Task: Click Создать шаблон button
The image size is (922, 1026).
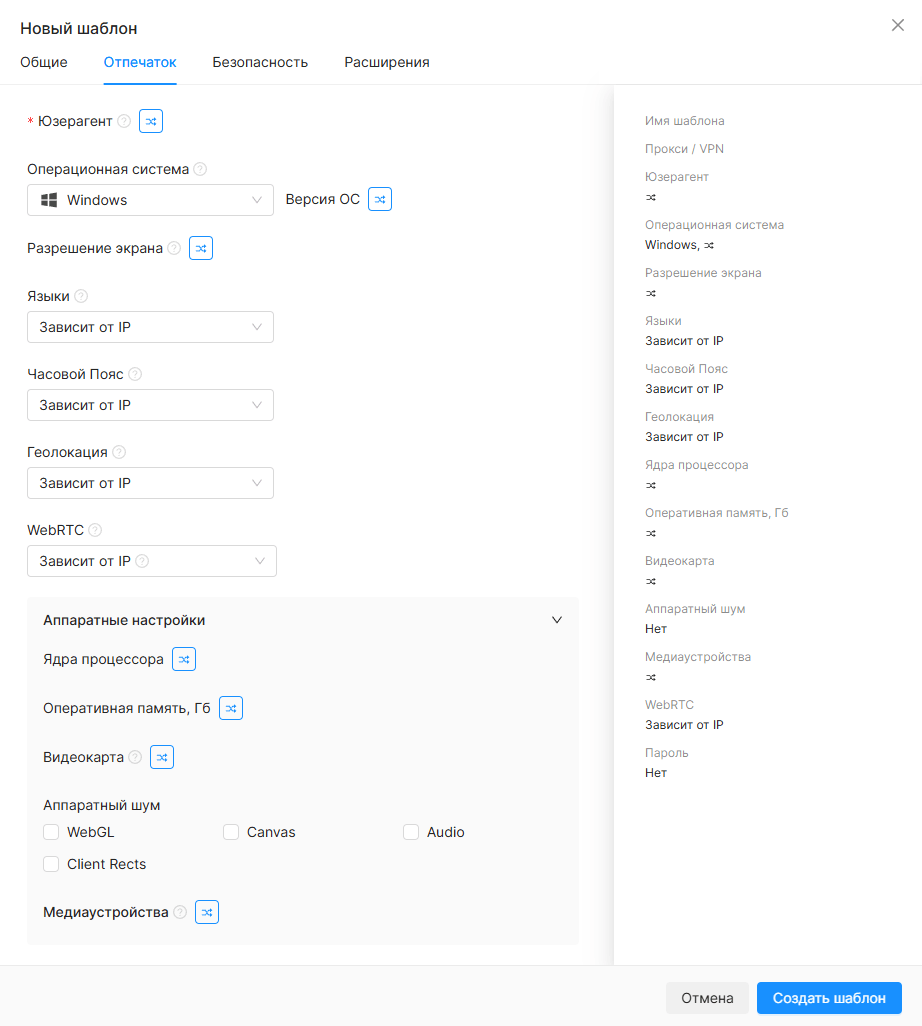Action: pyautogui.click(x=829, y=998)
